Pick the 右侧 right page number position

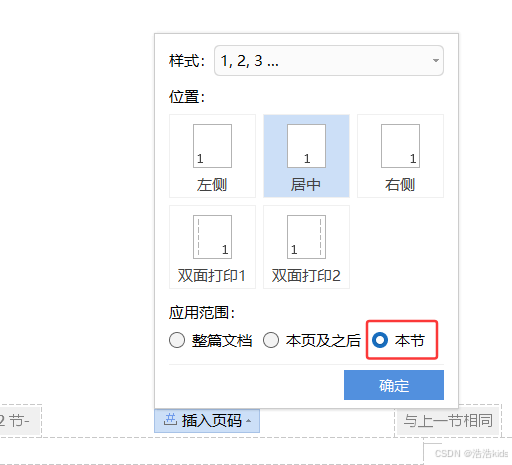[x=400, y=156]
